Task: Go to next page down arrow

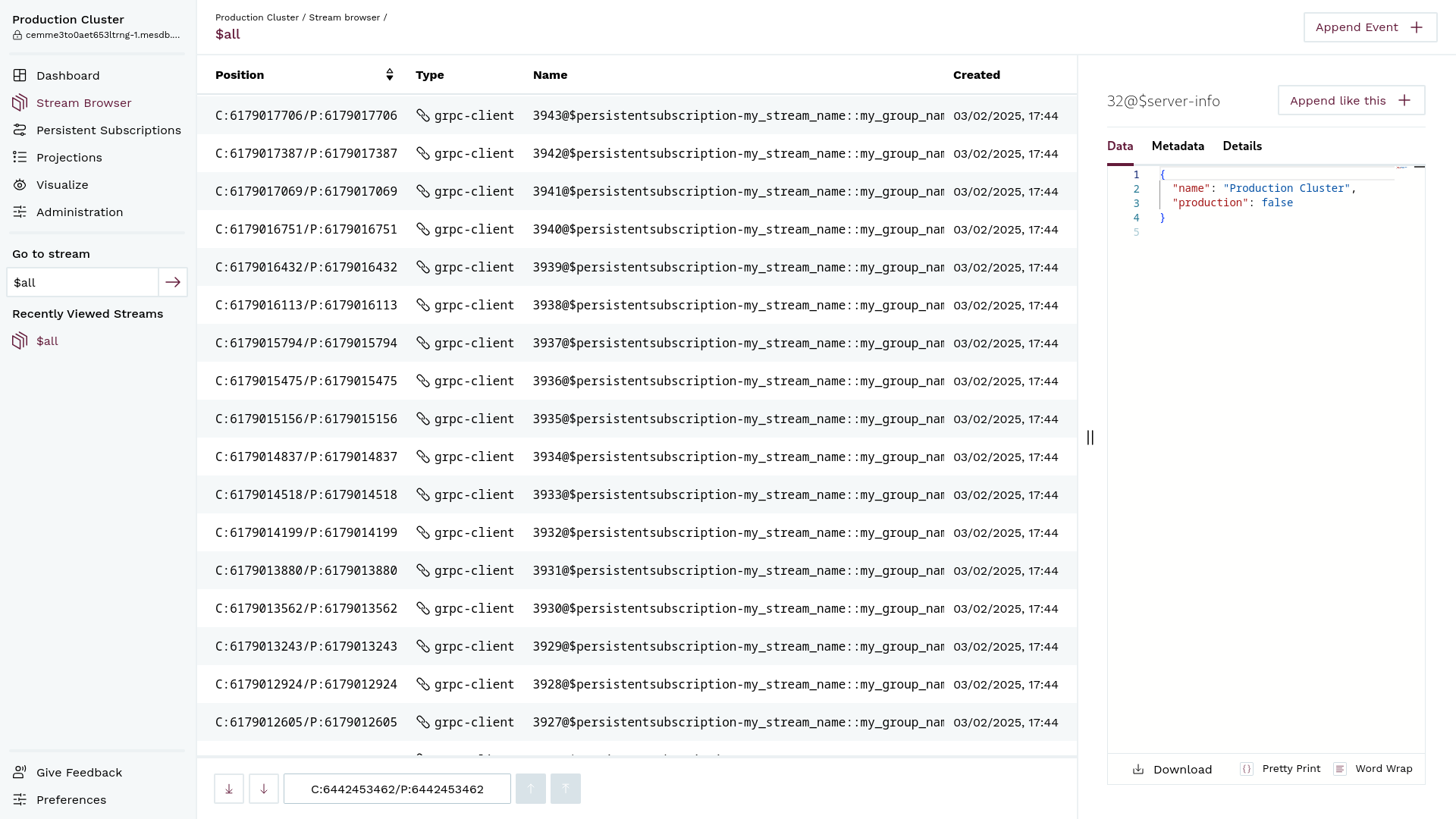Action: pos(264,789)
